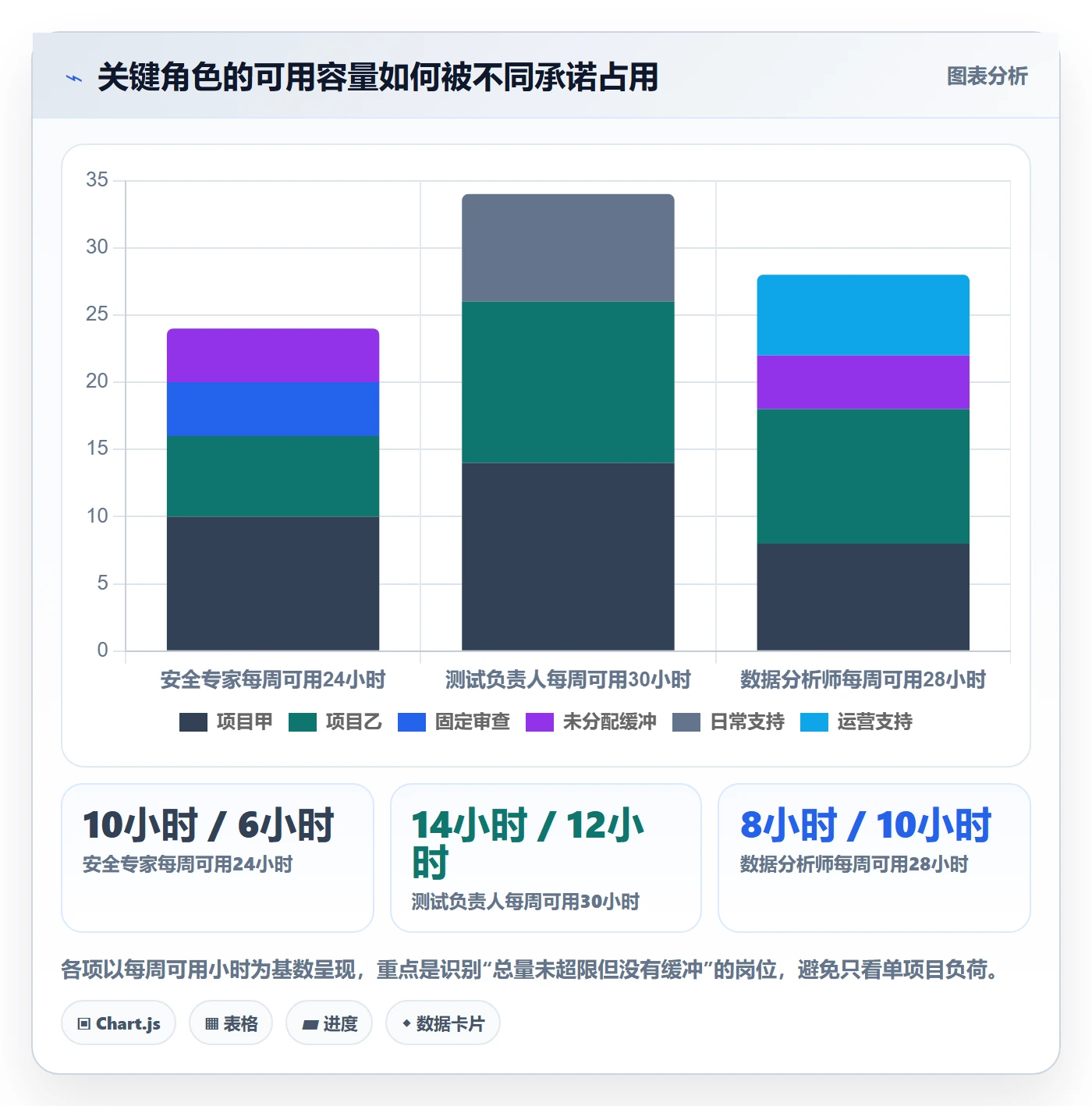This screenshot has height=1106, width=1092.
Task: Click the 数据分析师每周可用28小时 caption in the stat card
Action: [854, 864]
